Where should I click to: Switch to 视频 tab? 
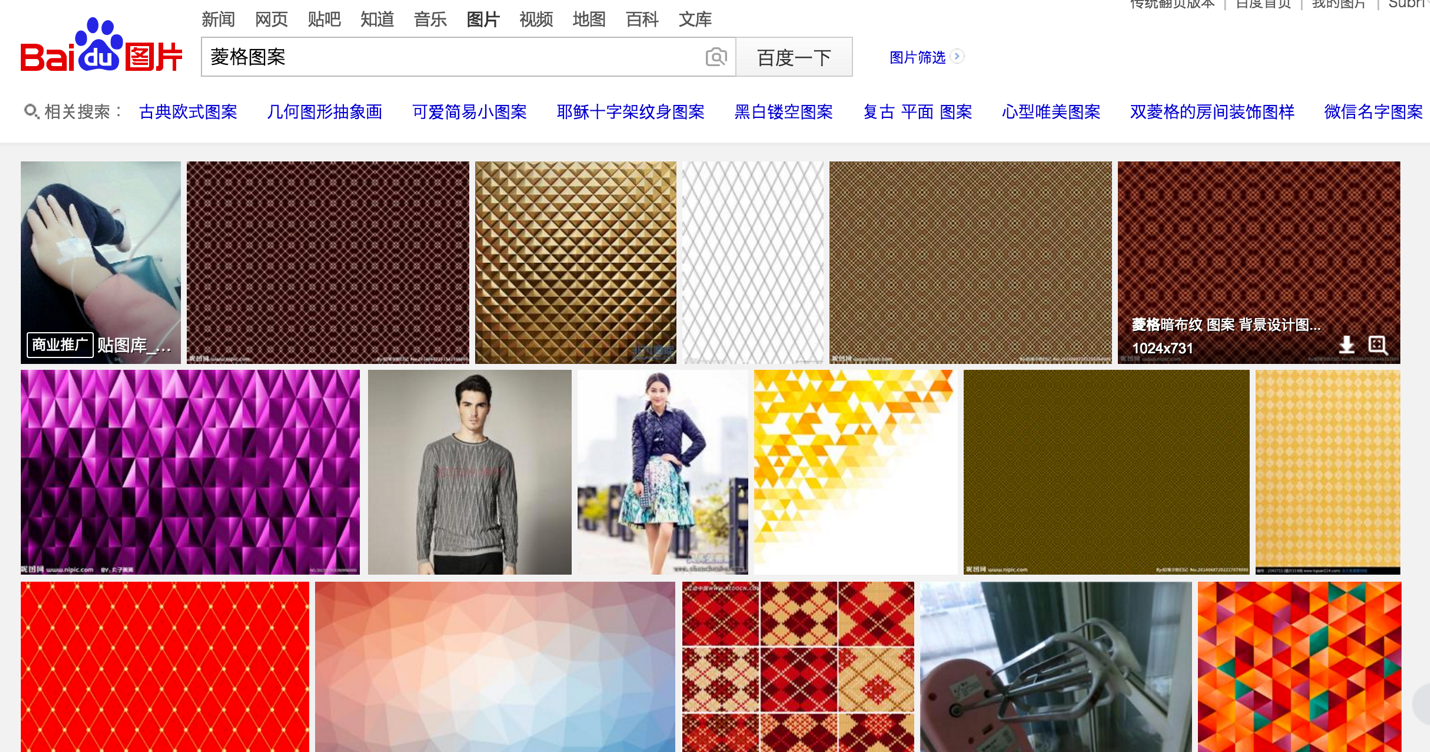536,19
